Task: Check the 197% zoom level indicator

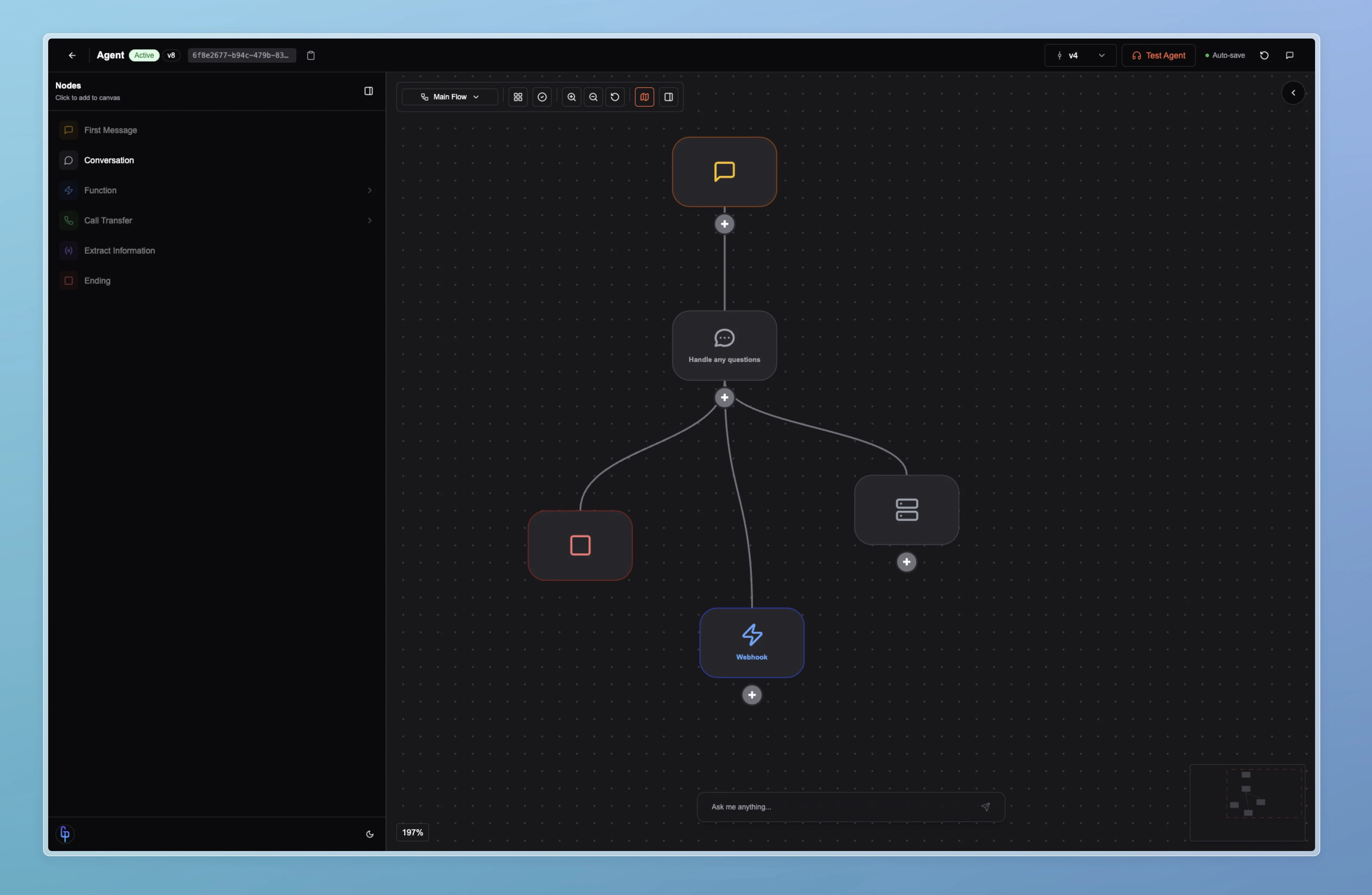Action: (x=412, y=832)
